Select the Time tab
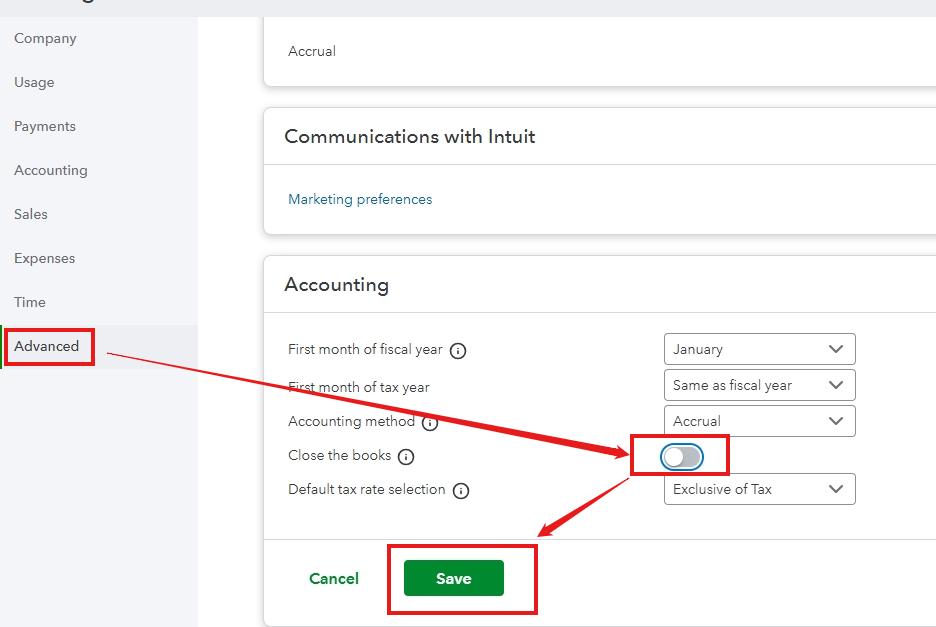Screen dimensions: 936x627 (30, 302)
